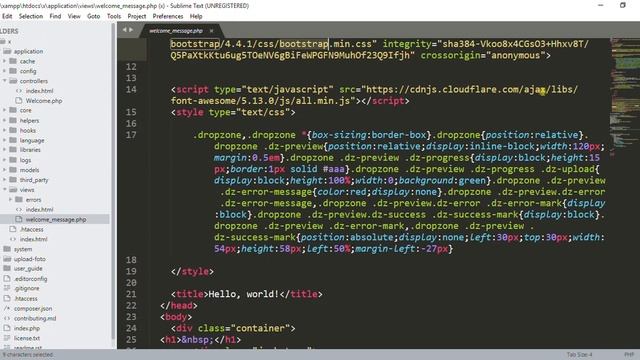Click the .editorconfig file icon
This screenshot has height=360, width=640.
7,279
